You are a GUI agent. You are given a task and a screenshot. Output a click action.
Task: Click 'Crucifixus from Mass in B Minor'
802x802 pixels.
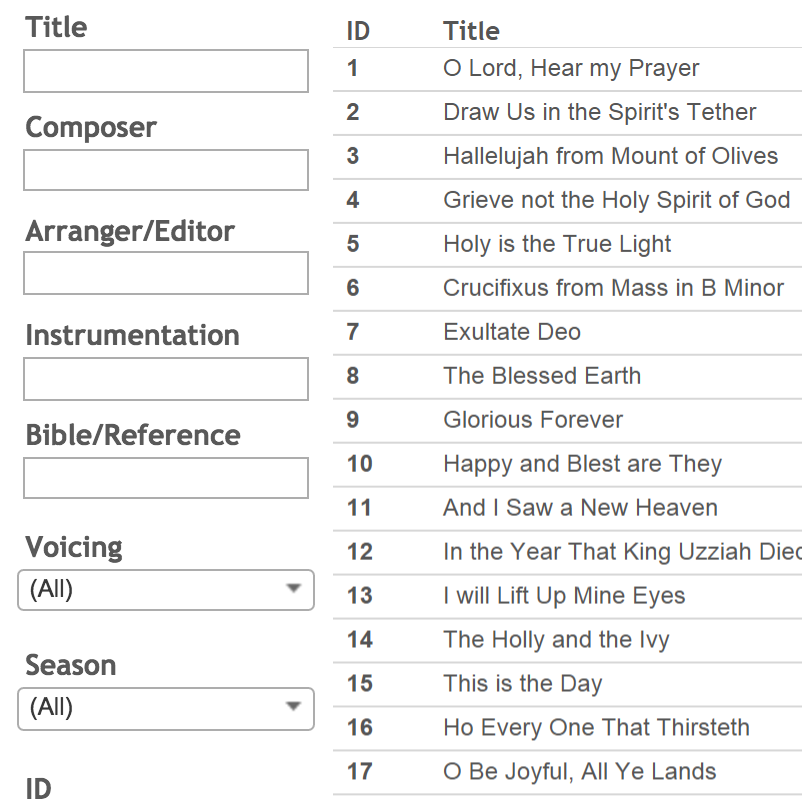point(613,289)
